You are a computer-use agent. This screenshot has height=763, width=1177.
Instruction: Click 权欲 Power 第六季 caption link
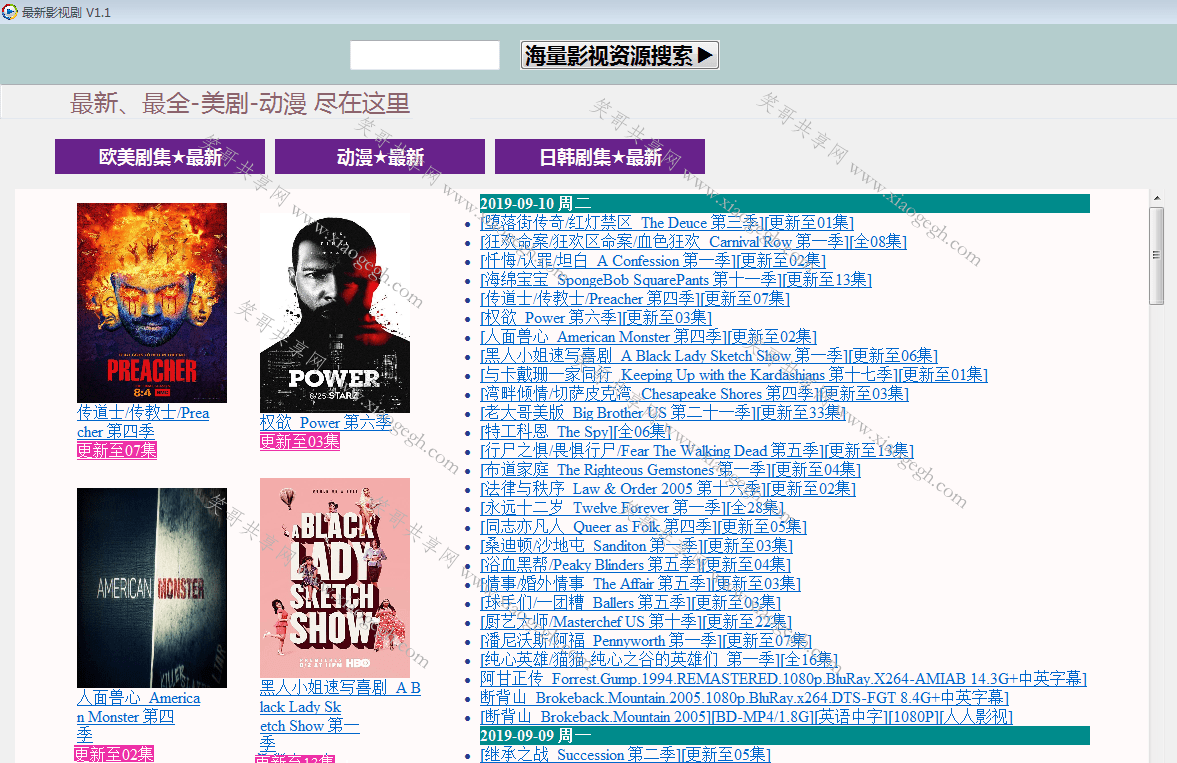(326, 423)
